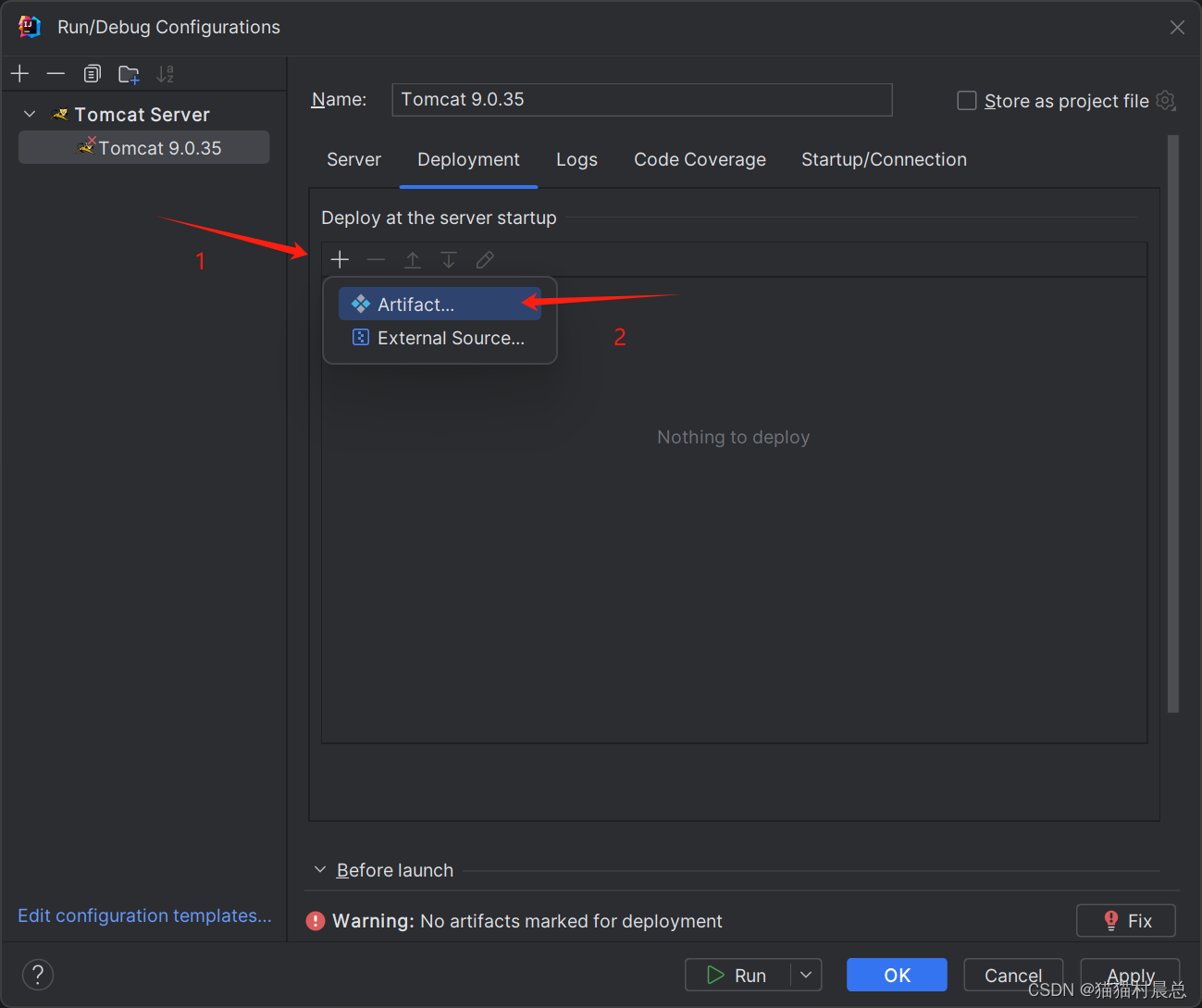Move the deployment item down

click(x=449, y=260)
